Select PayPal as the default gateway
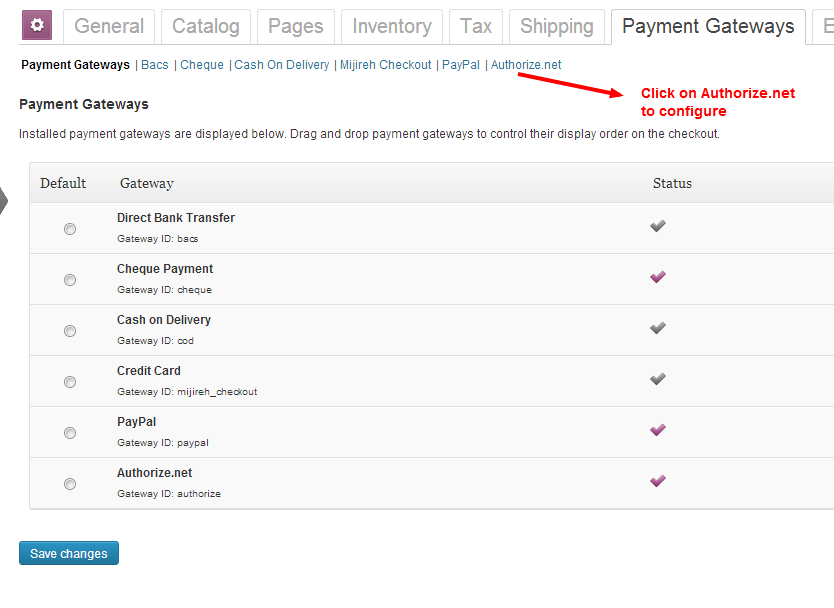This screenshot has height=608, width=834. [70, 433]
